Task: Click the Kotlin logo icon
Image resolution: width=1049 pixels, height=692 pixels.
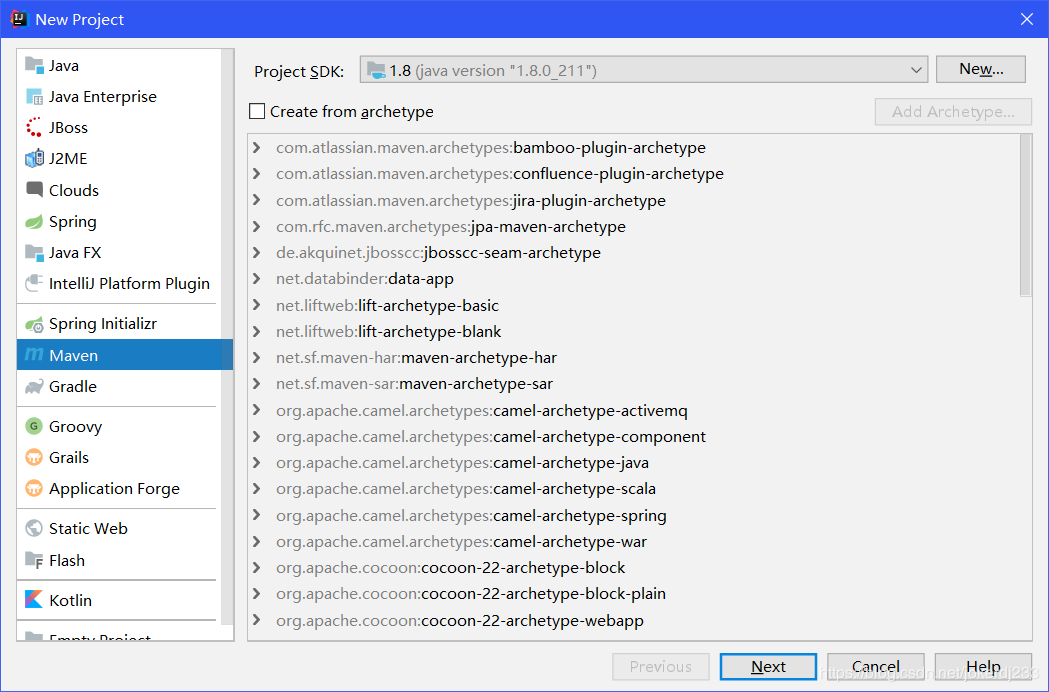Action: pyautogui.click(x=34, y=600)
